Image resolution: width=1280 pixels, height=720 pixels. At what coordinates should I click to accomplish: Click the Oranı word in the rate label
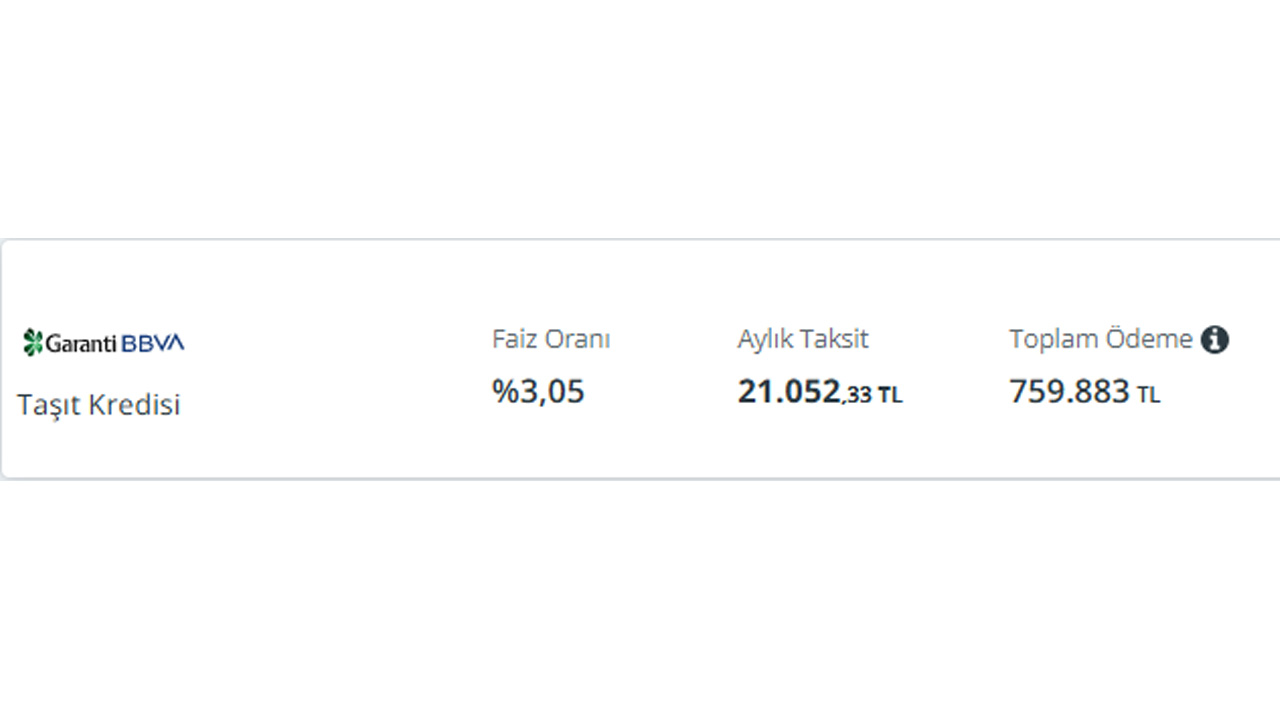578,340
